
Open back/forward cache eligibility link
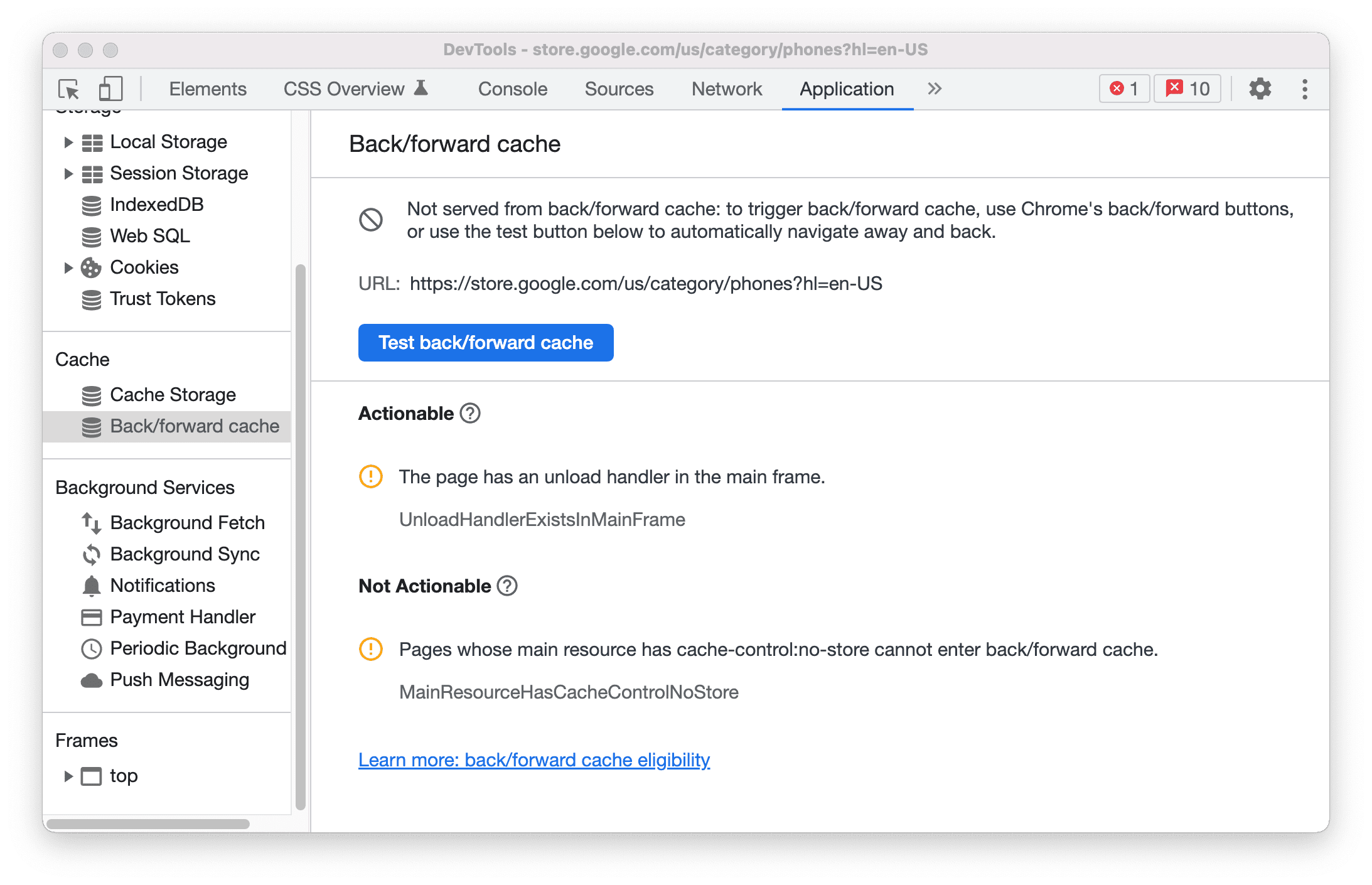(x=534, y=759)
